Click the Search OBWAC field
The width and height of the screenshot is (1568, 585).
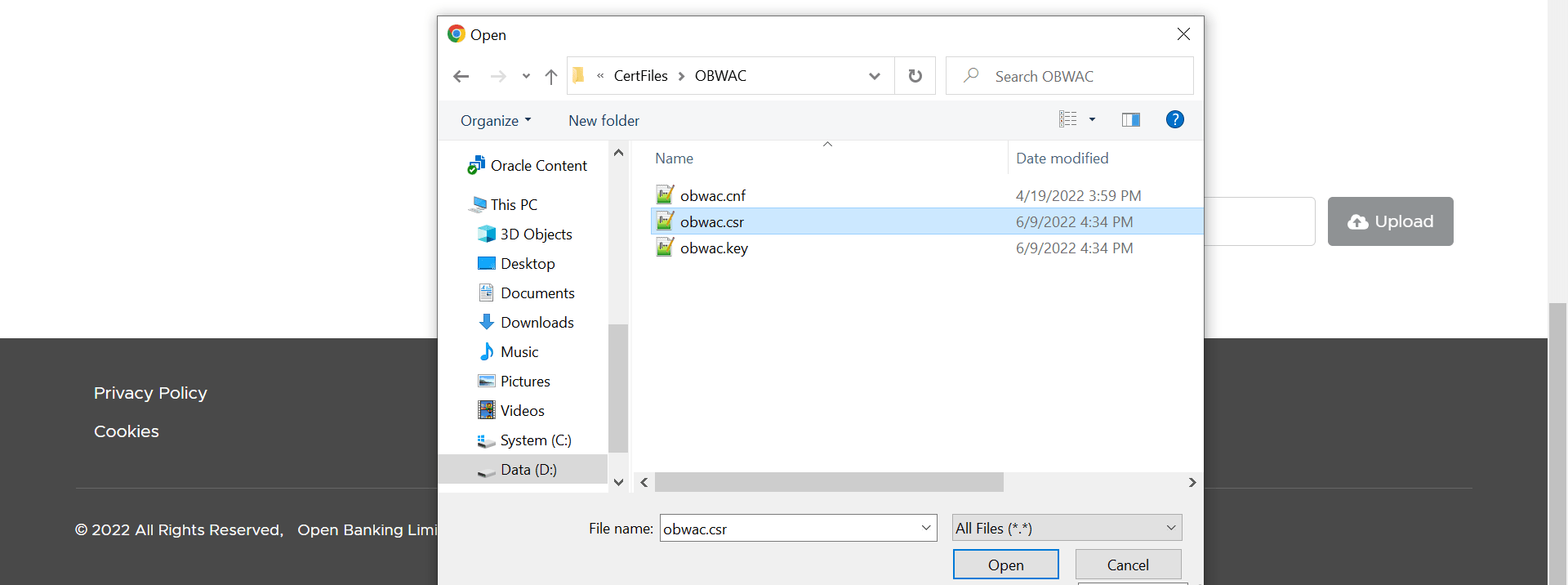click(1070, 76)
